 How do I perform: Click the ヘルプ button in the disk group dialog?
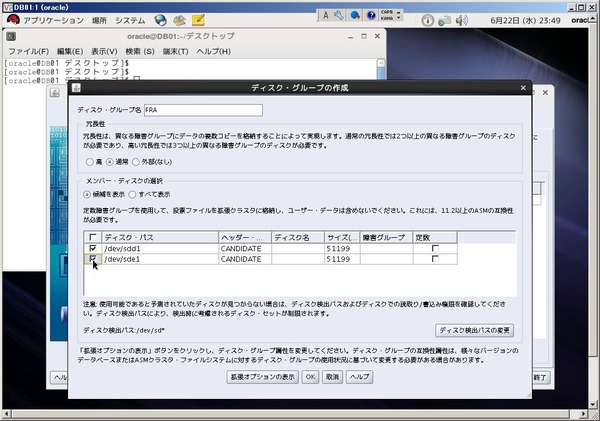pos(360,377)
